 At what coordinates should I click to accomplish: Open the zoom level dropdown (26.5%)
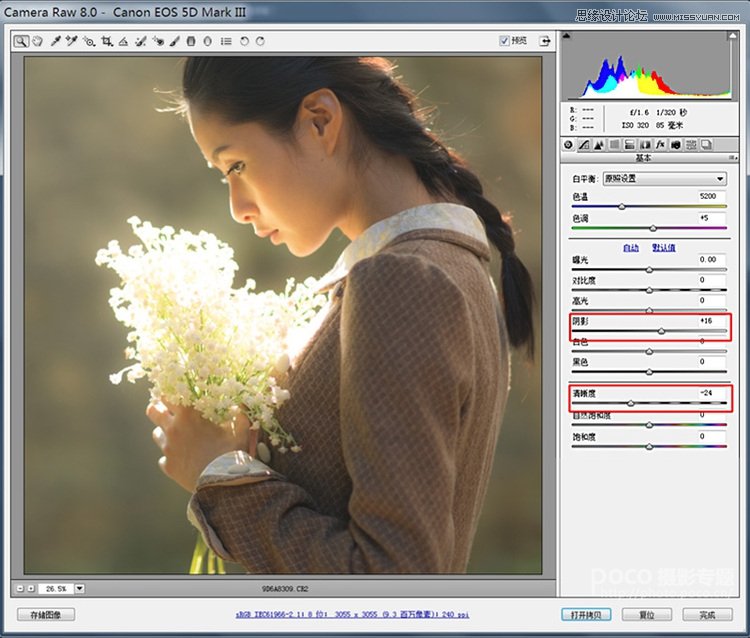coord(80,589)
